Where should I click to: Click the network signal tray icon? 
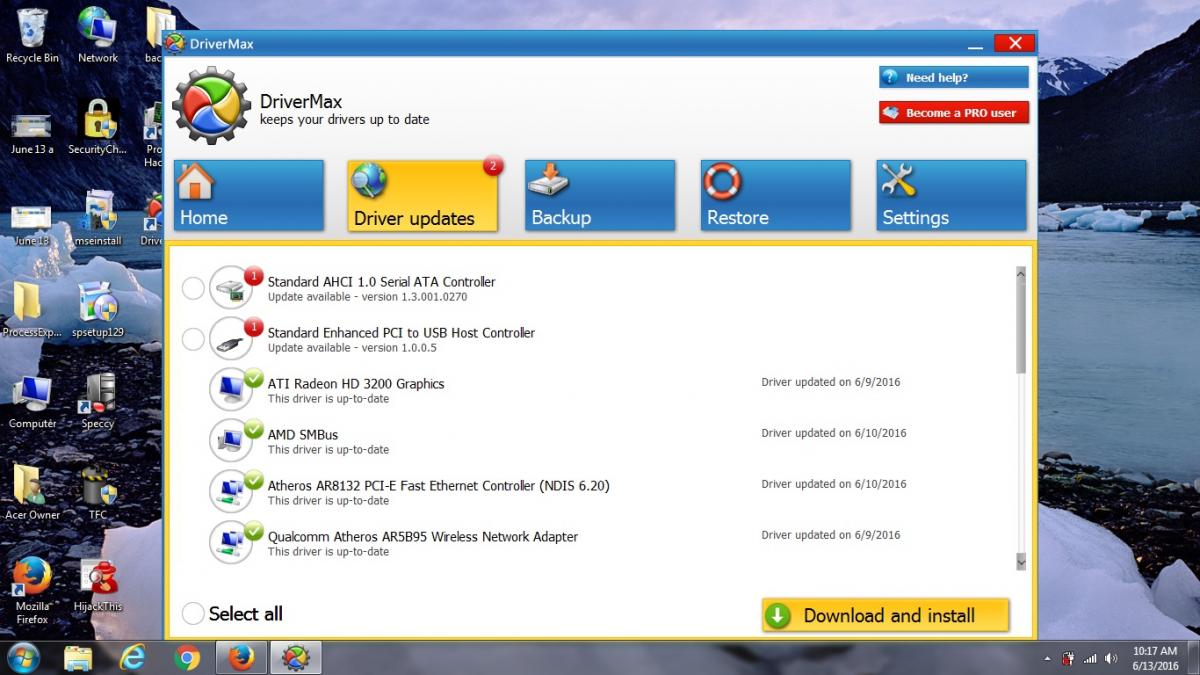pyautogui.click(x=1090, y=658)
